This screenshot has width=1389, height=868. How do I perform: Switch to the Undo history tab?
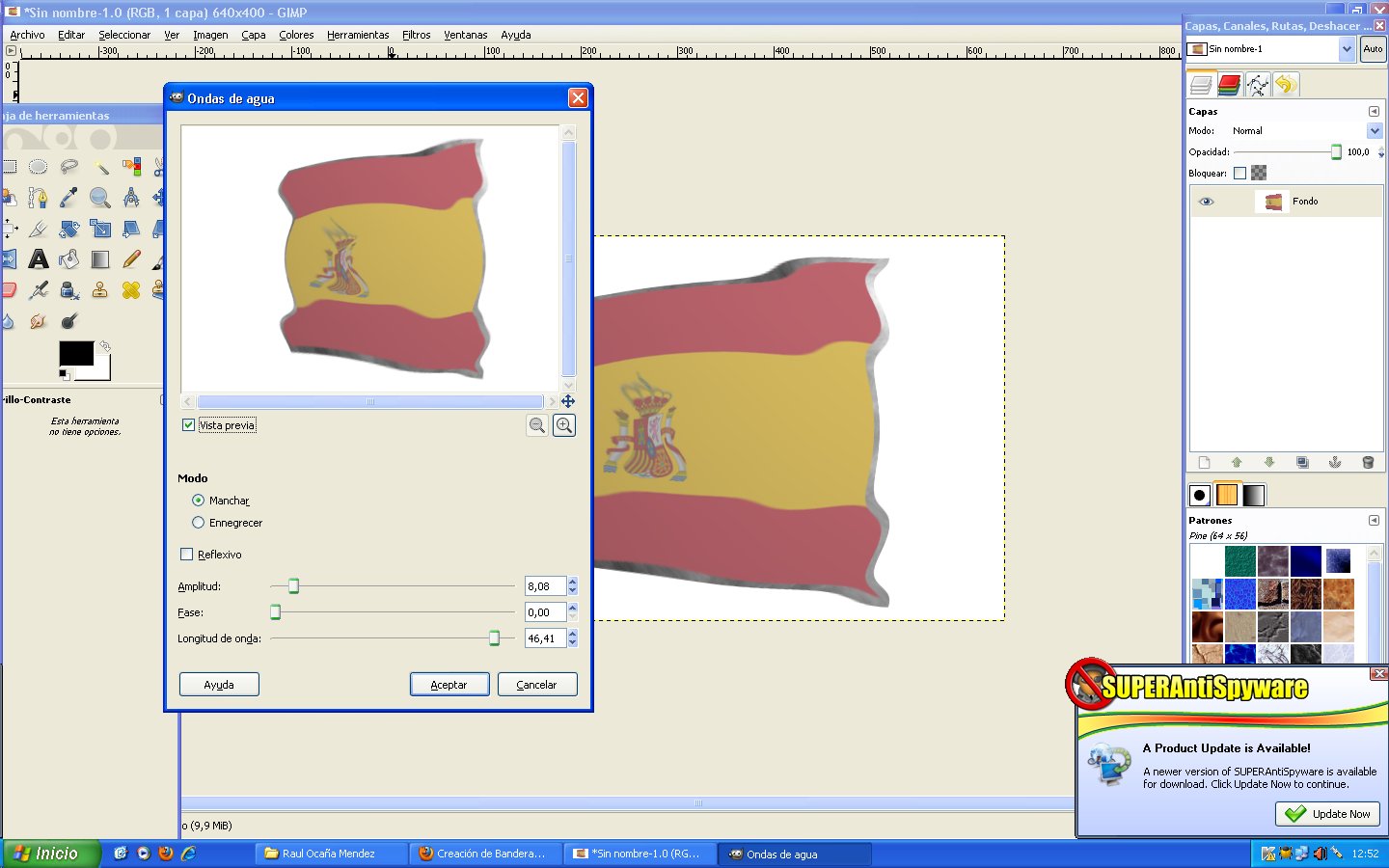click(1285, 85)
